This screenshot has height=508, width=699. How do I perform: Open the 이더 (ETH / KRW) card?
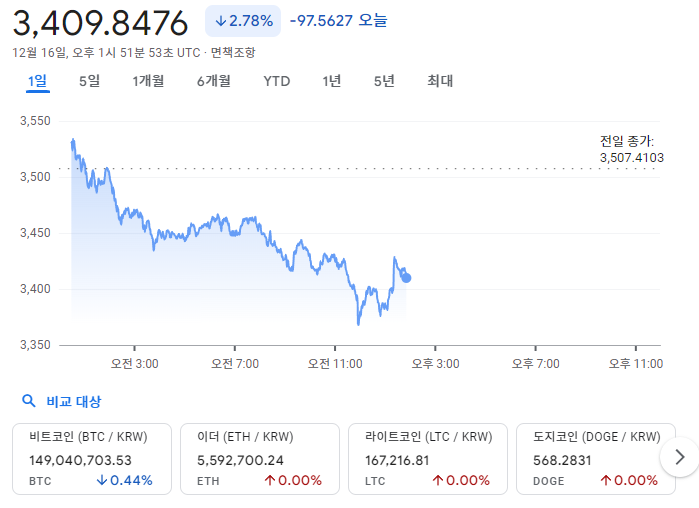point(259,458)
